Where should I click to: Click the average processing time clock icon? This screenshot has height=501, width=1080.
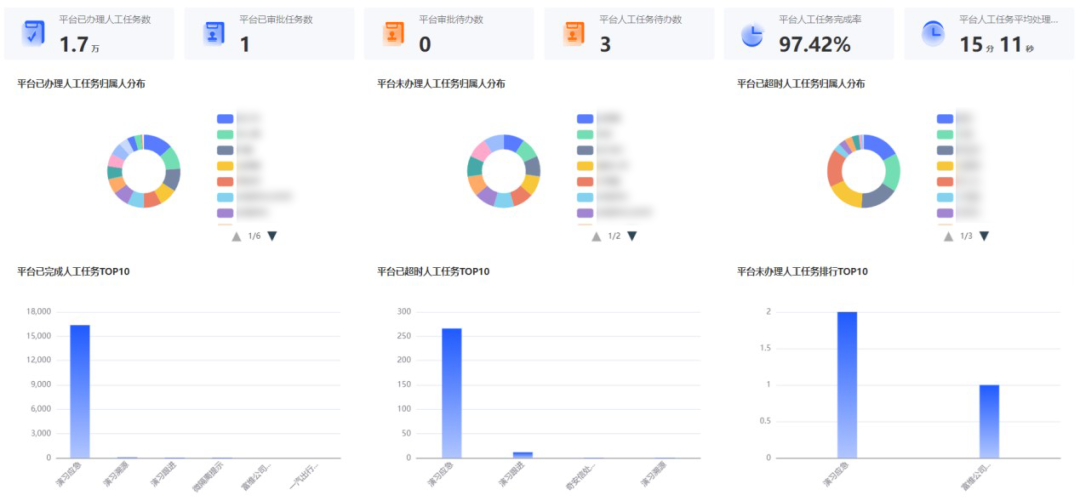pyautogui.click(x=932, y=34)
